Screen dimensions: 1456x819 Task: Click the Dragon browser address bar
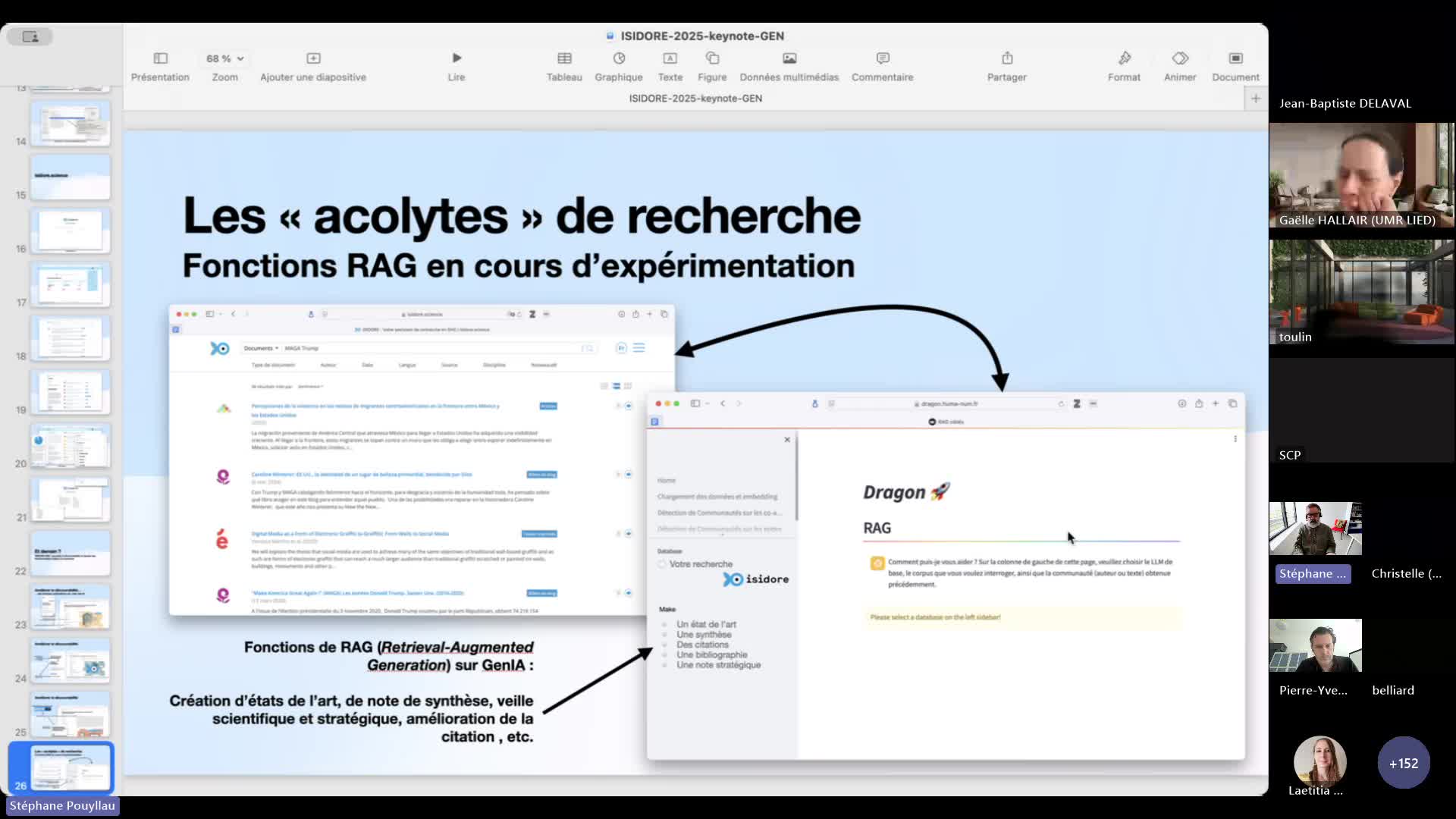tap(948, 404)
